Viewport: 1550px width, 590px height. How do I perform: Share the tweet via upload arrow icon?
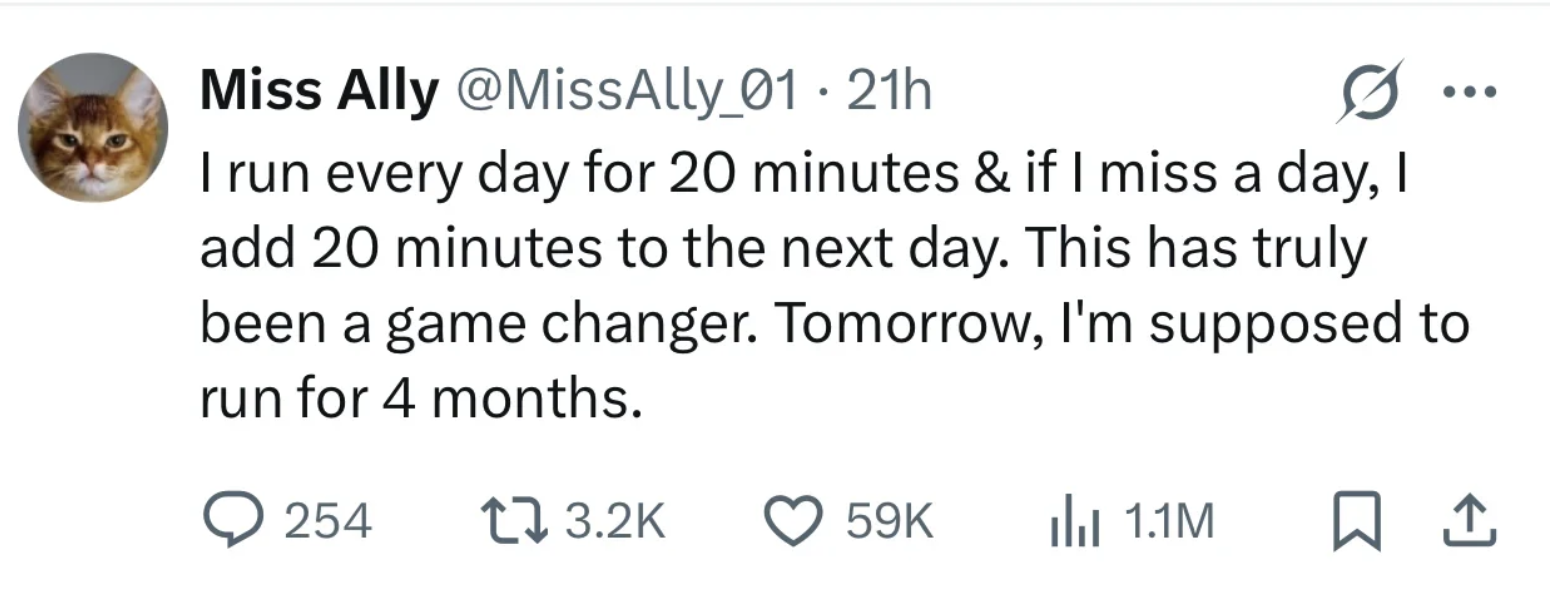[1469, 522]
